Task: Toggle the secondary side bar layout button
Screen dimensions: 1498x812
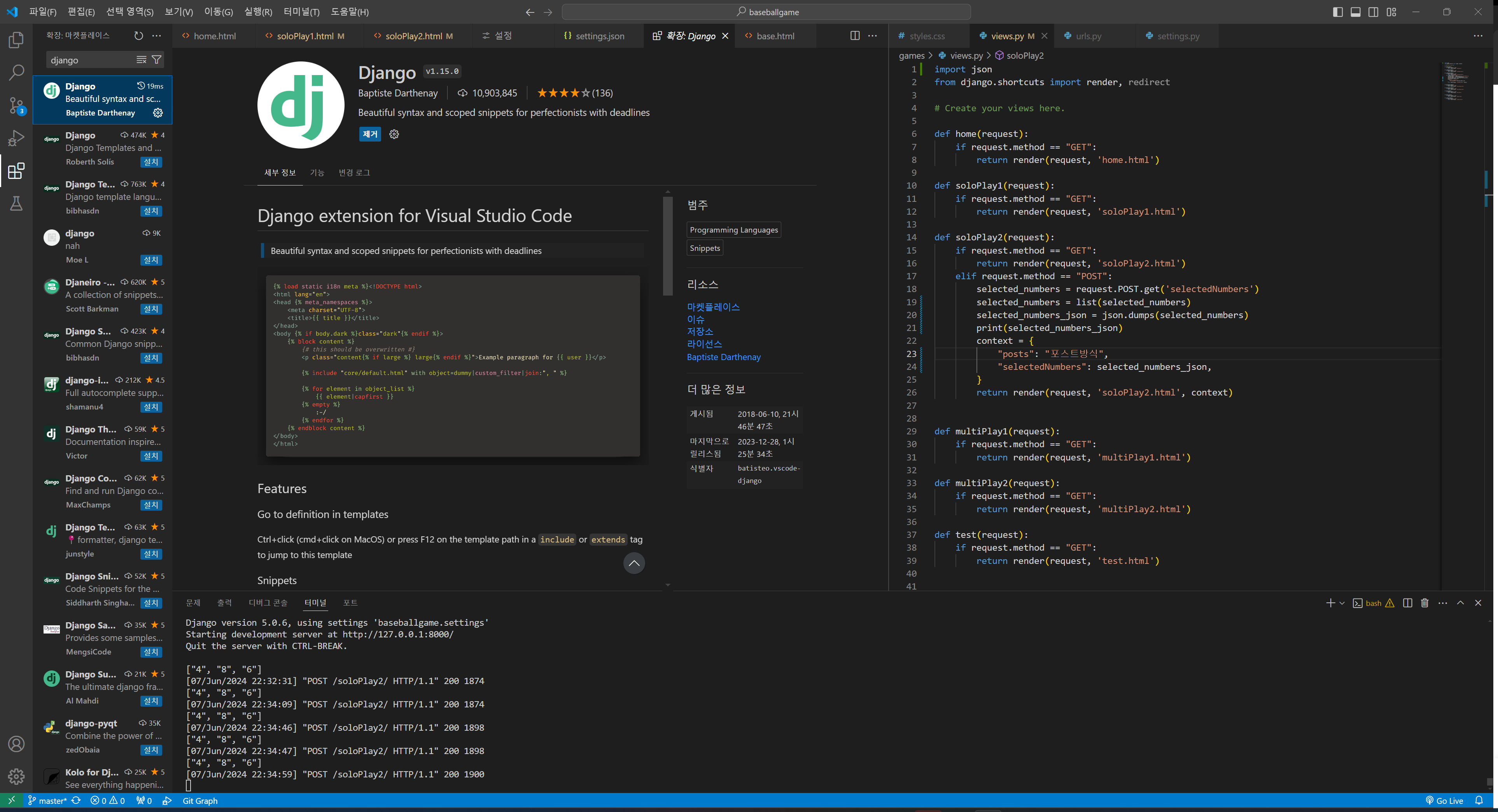Action: tap(1373, 12)
